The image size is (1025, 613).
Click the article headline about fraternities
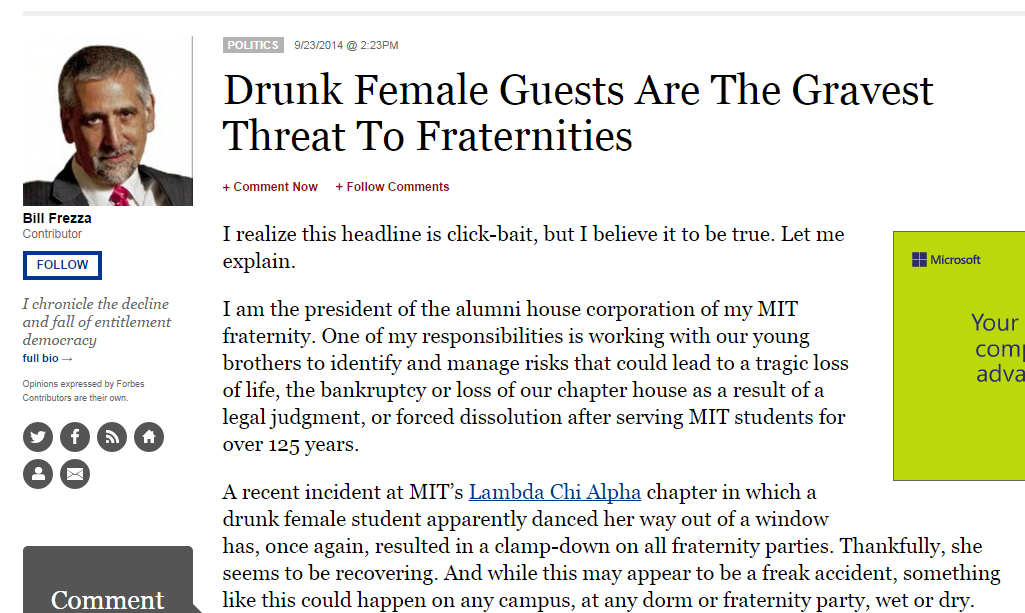point(578,112)
